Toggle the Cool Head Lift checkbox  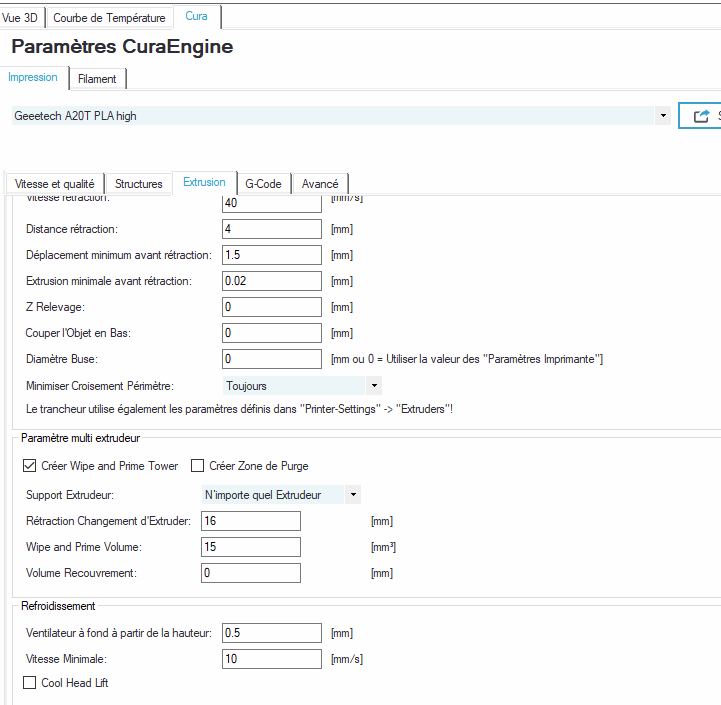(30, 683)
